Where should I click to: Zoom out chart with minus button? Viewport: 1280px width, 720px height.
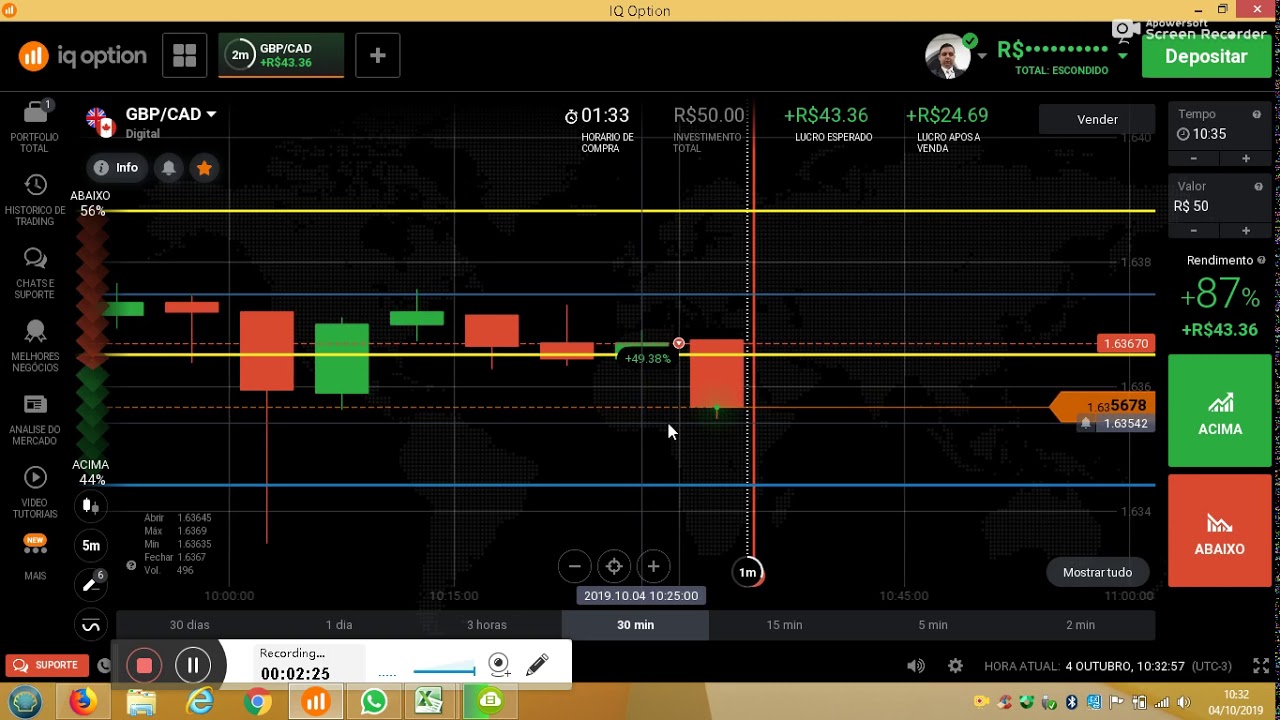tap(574, 566)
